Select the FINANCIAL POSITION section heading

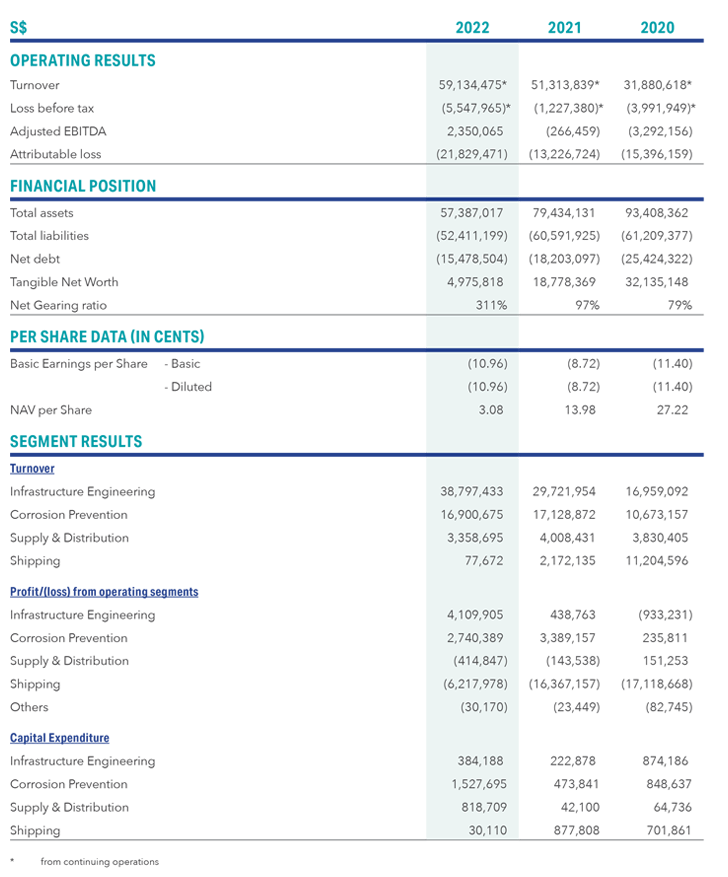(83, 186)
